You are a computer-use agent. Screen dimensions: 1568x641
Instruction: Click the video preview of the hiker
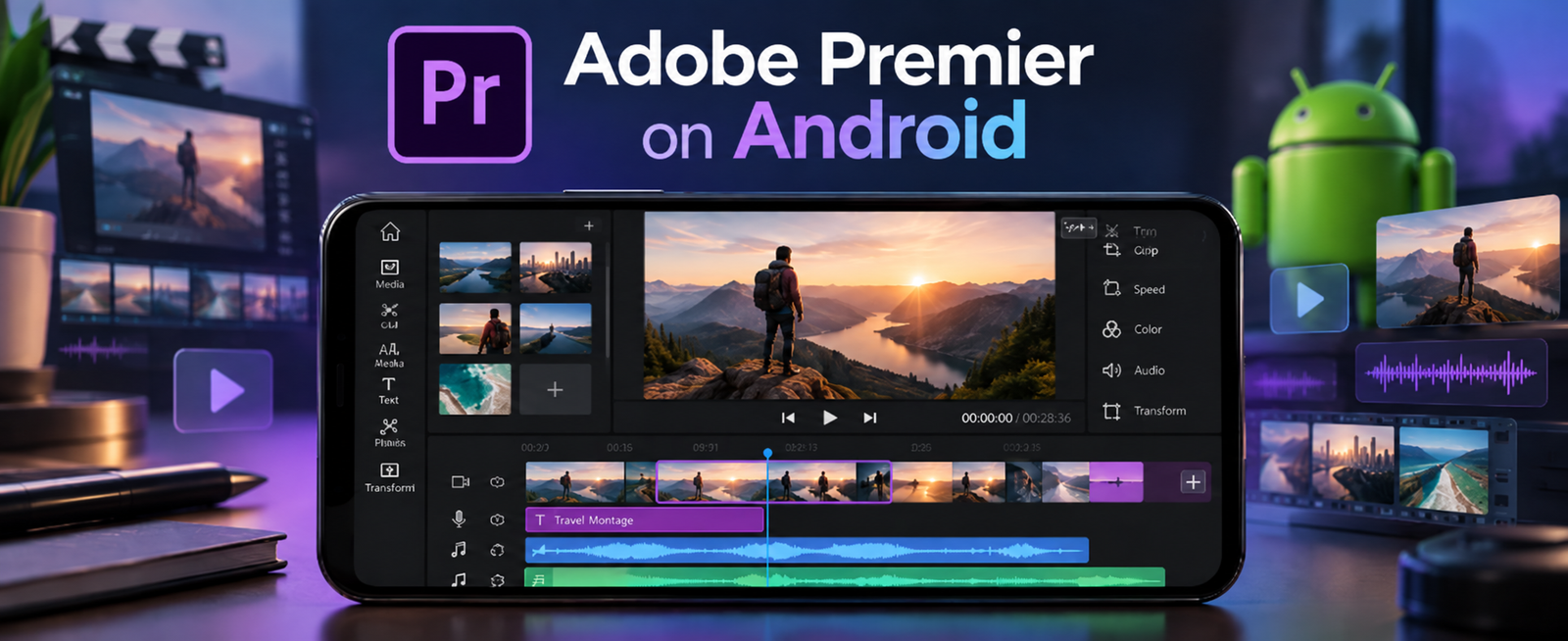(849, 306)
